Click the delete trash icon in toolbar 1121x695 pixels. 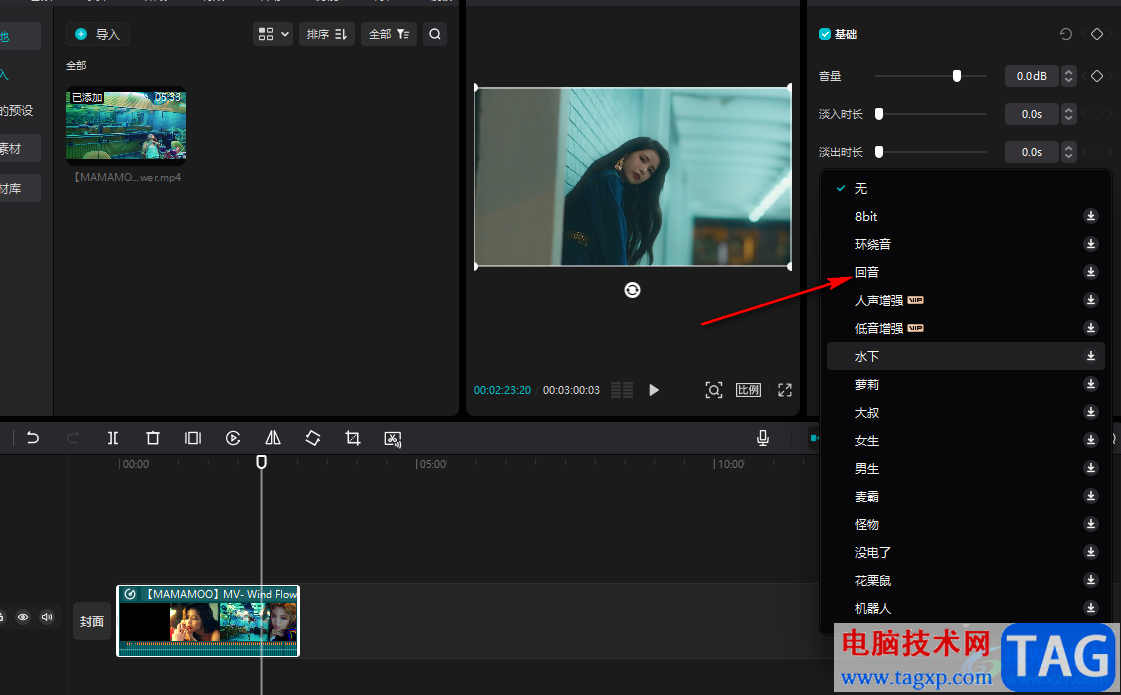tap(152, 438)
